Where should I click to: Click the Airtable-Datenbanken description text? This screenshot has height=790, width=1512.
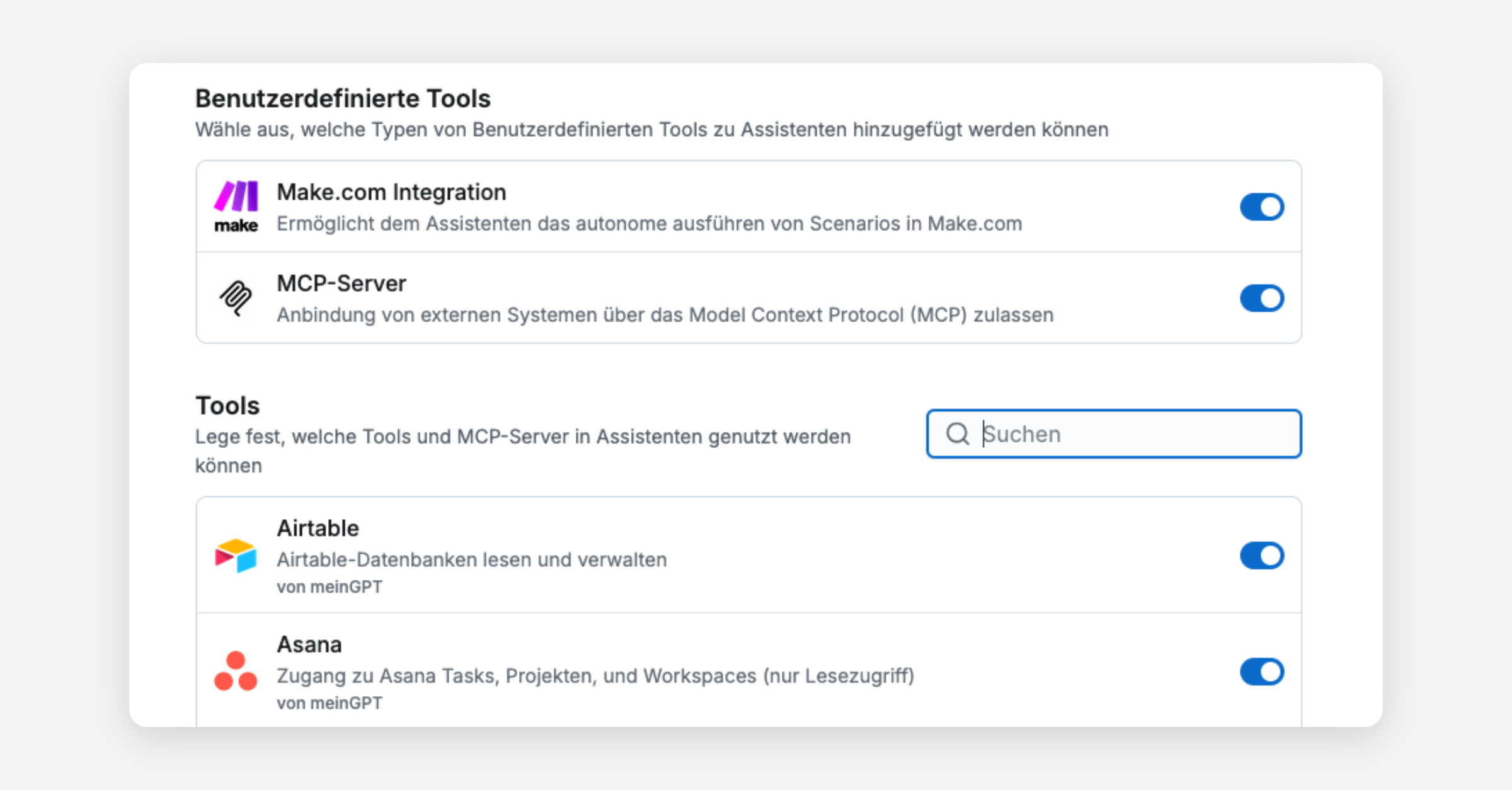coord(471,559)
